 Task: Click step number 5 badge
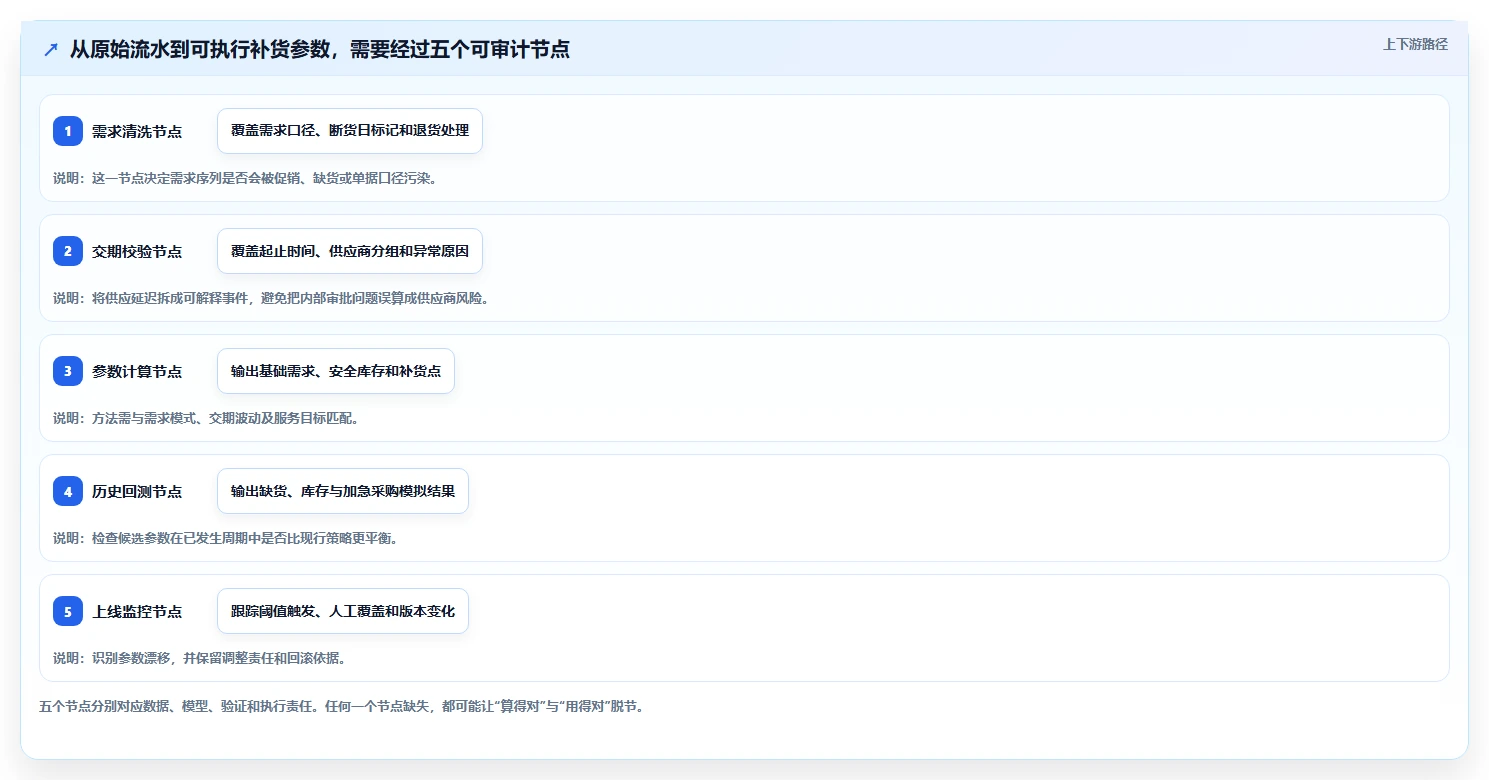[x=68, y=611]
